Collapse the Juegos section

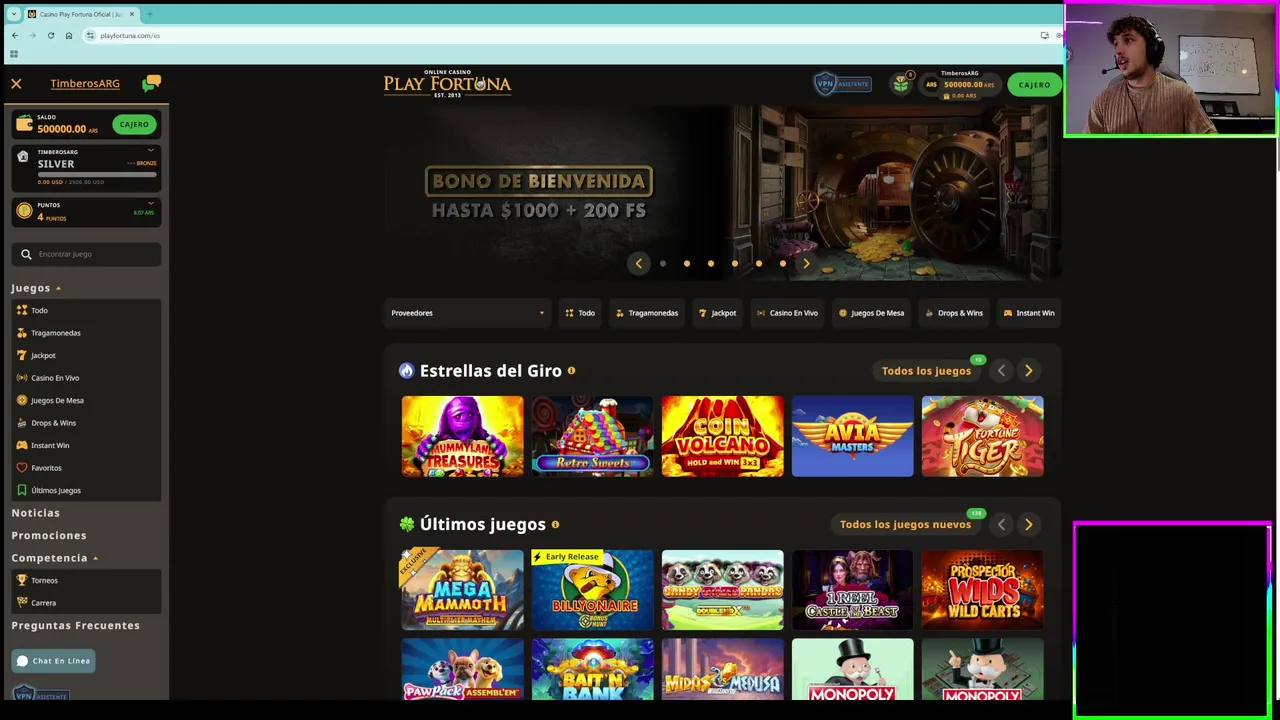(x=36, y=288)
